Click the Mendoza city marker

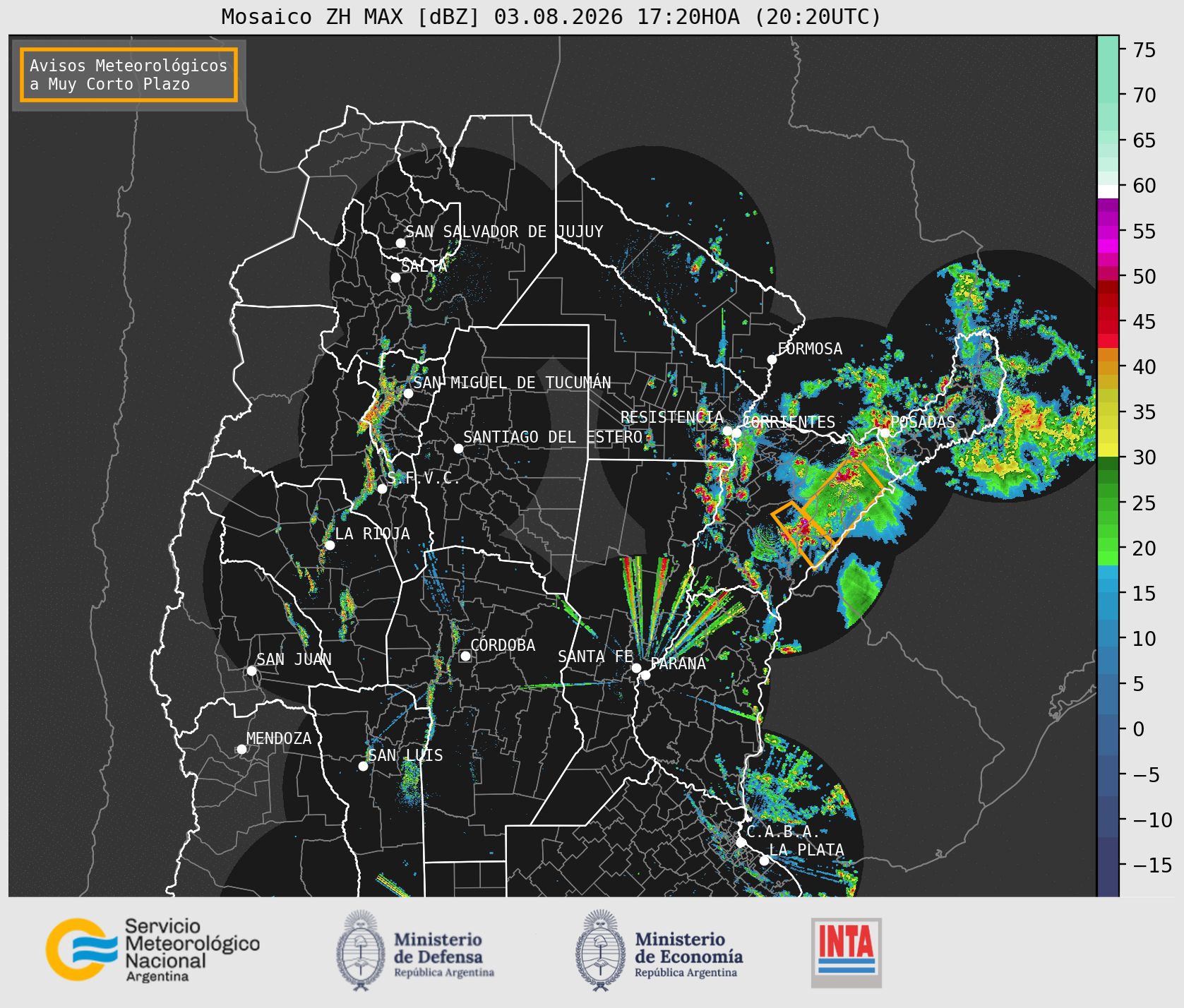point(241,749)
